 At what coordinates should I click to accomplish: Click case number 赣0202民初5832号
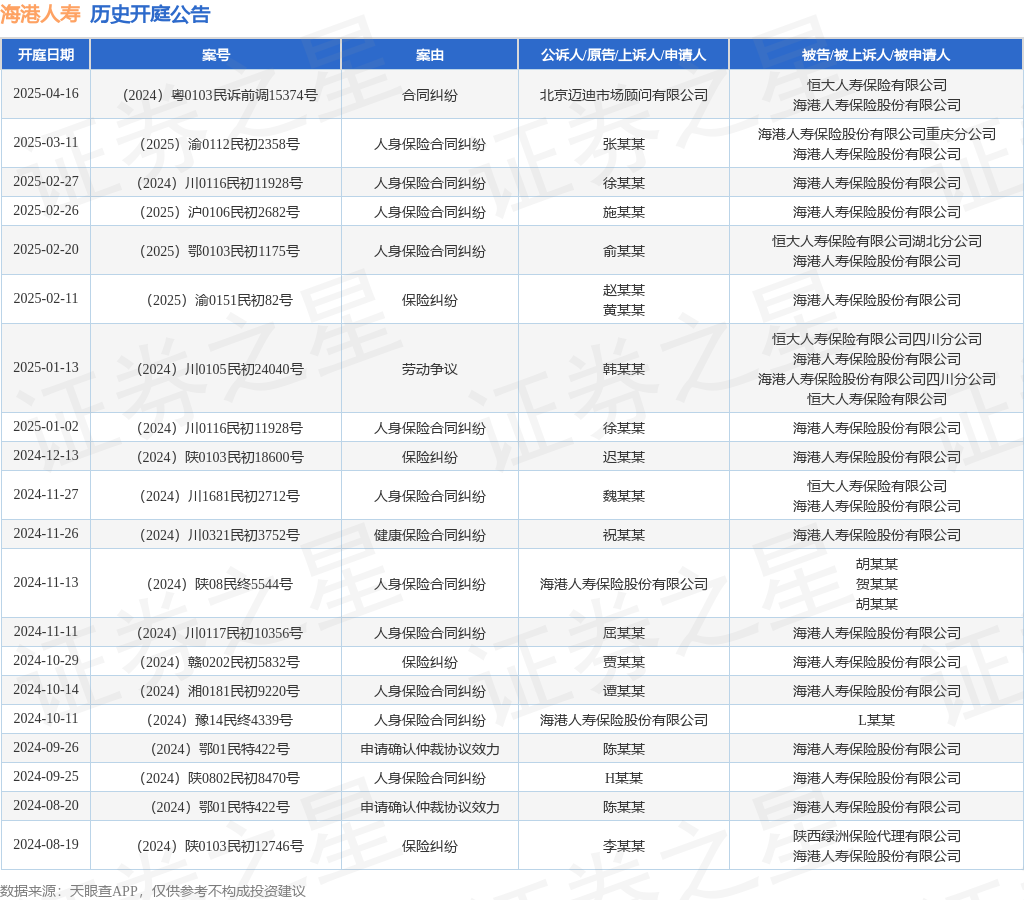[220, 662]
